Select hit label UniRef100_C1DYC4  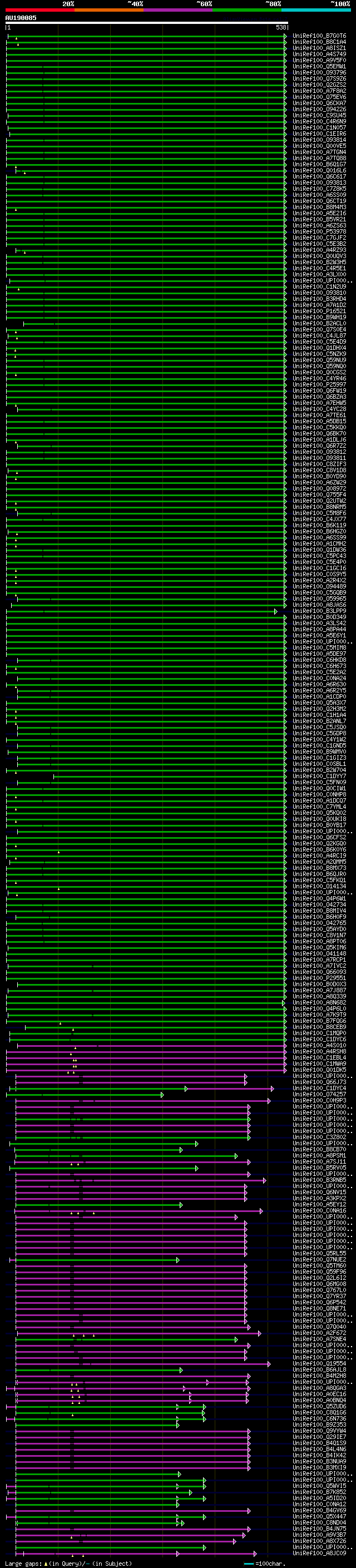(x=319, y=1089)
